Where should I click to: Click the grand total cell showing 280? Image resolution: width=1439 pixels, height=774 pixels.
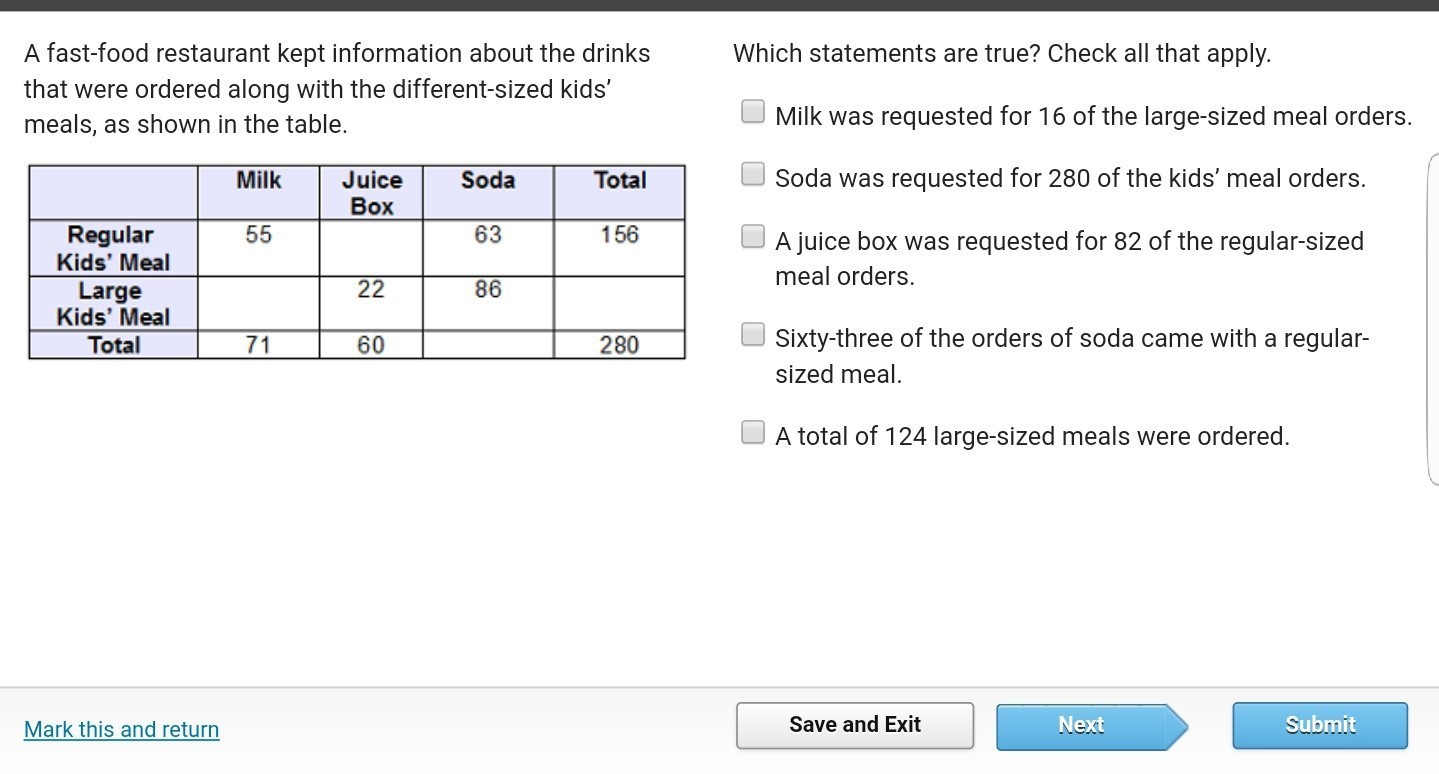[x=619, y=345]
